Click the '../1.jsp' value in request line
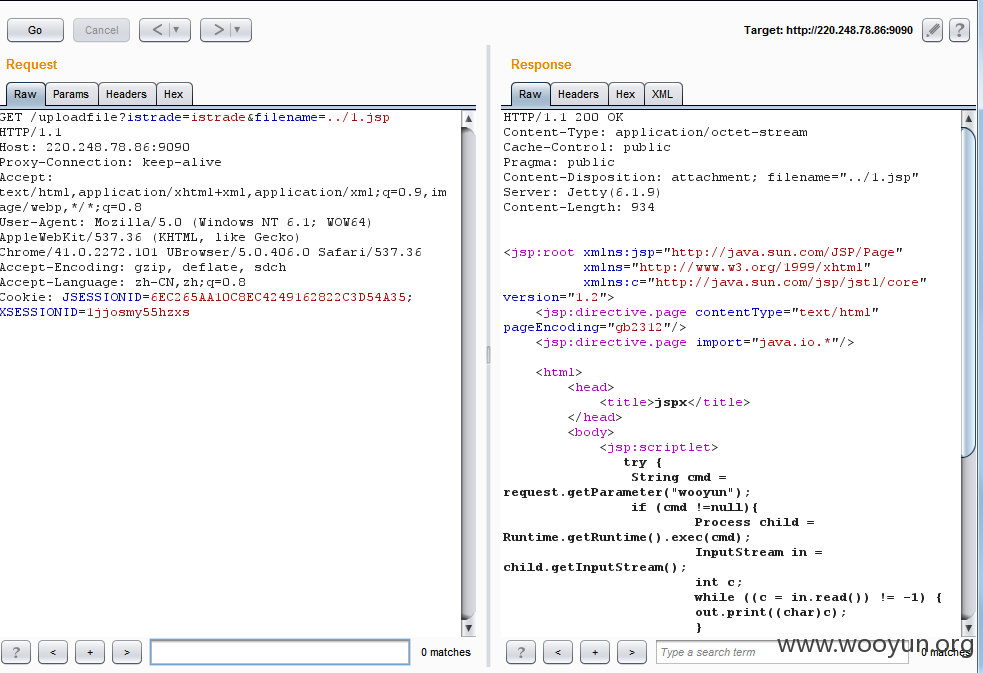983x673 pixels. coord(358,117)
